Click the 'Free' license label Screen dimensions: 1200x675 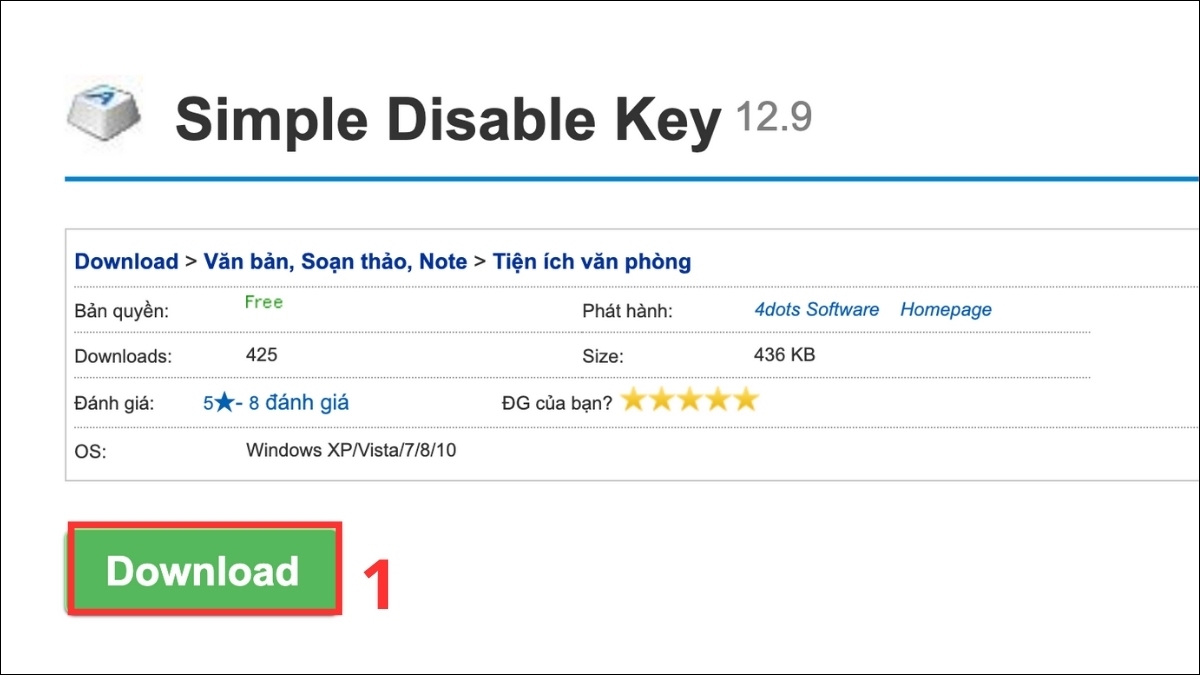click(263, 302)
